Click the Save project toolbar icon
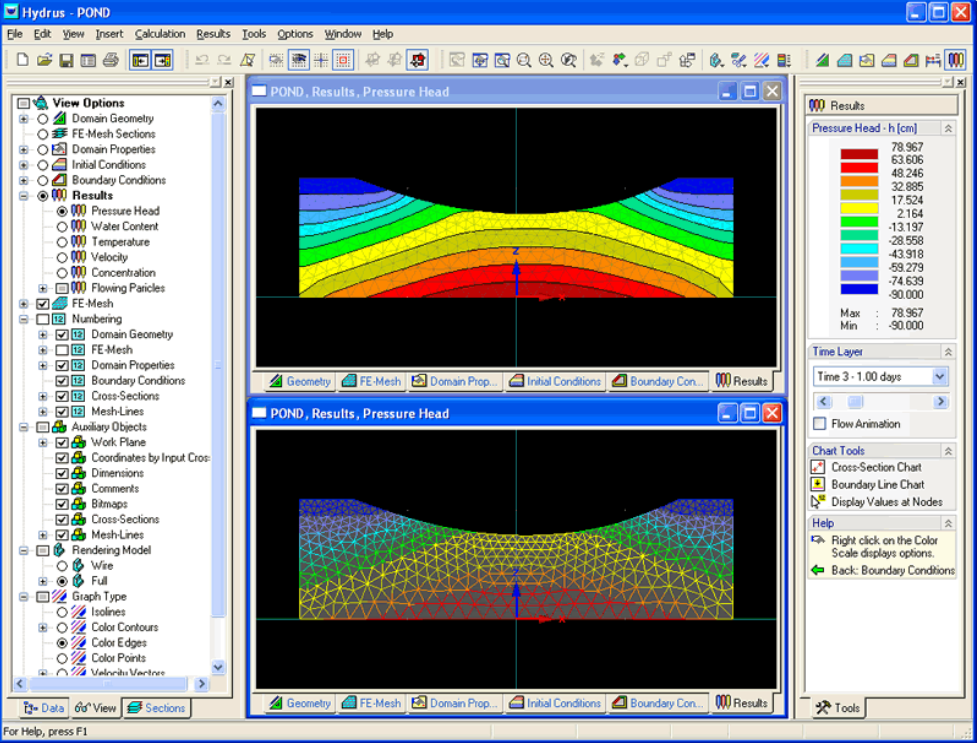 tap(66, 60)
